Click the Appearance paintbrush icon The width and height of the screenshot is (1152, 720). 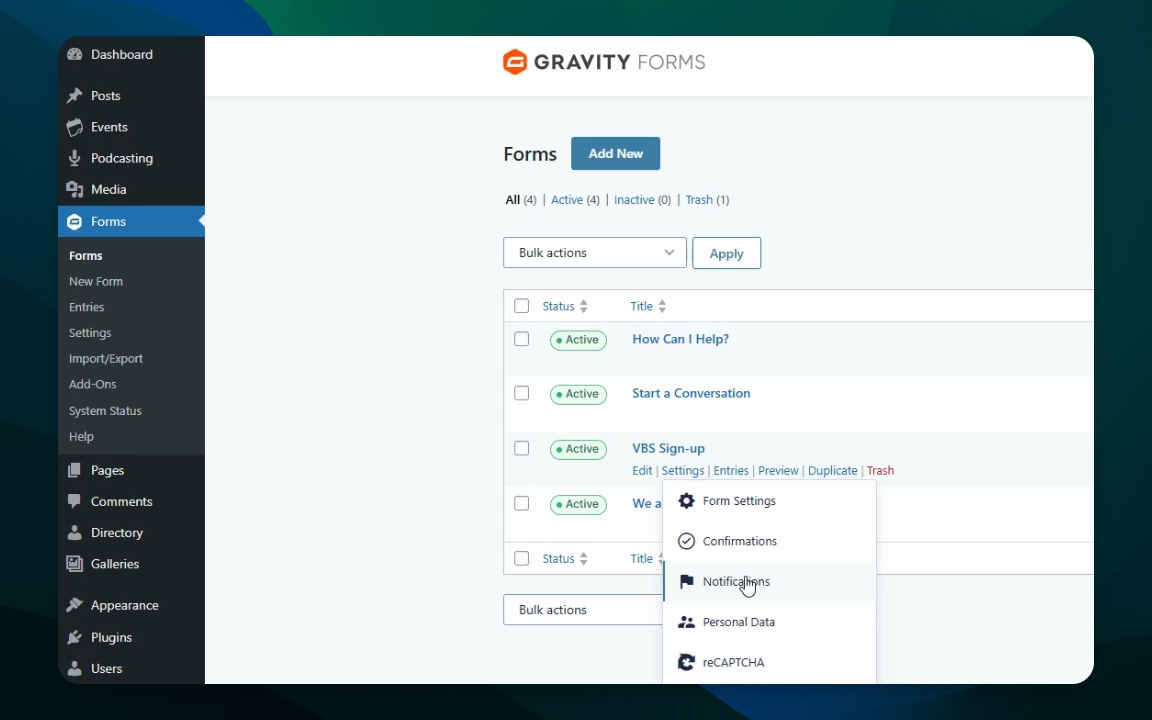[74, 605]
